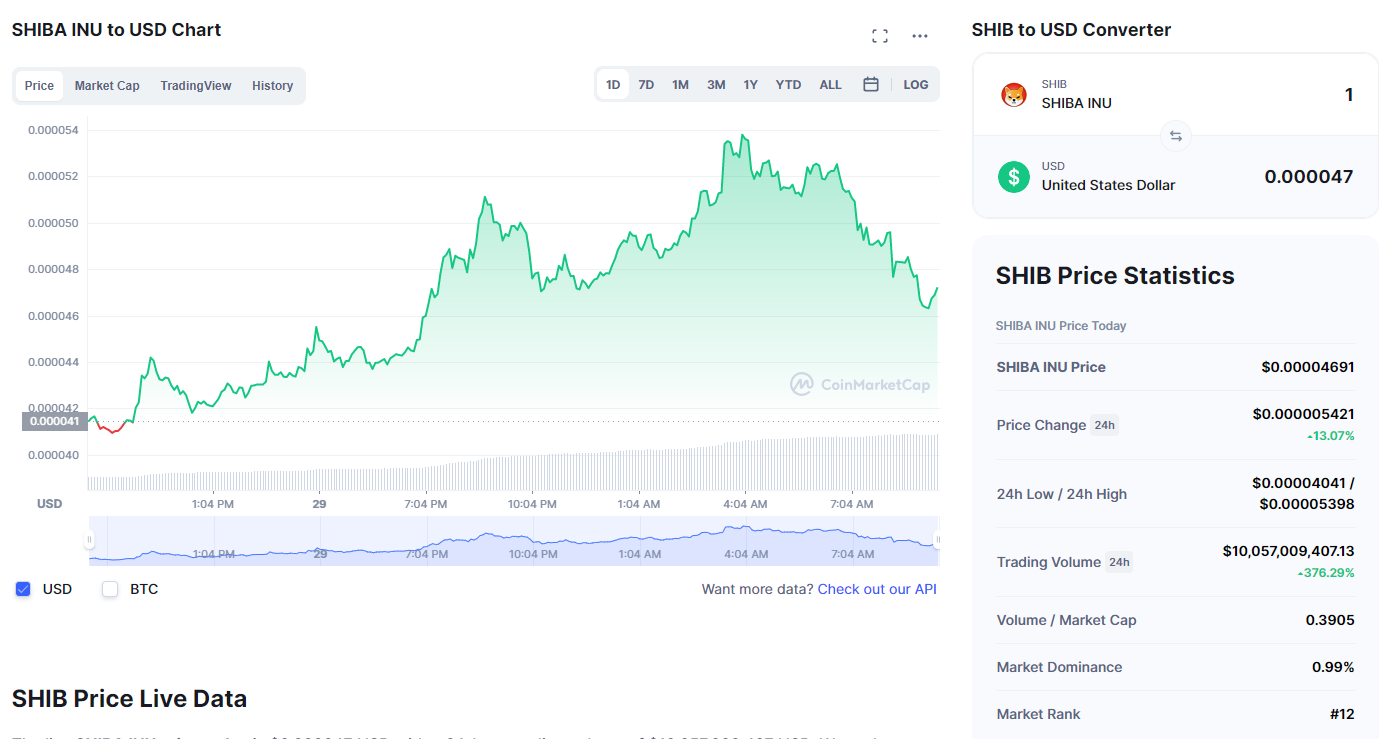Open the History tab
Viewport: 1379px width, 739px height.
pos(272,86)
